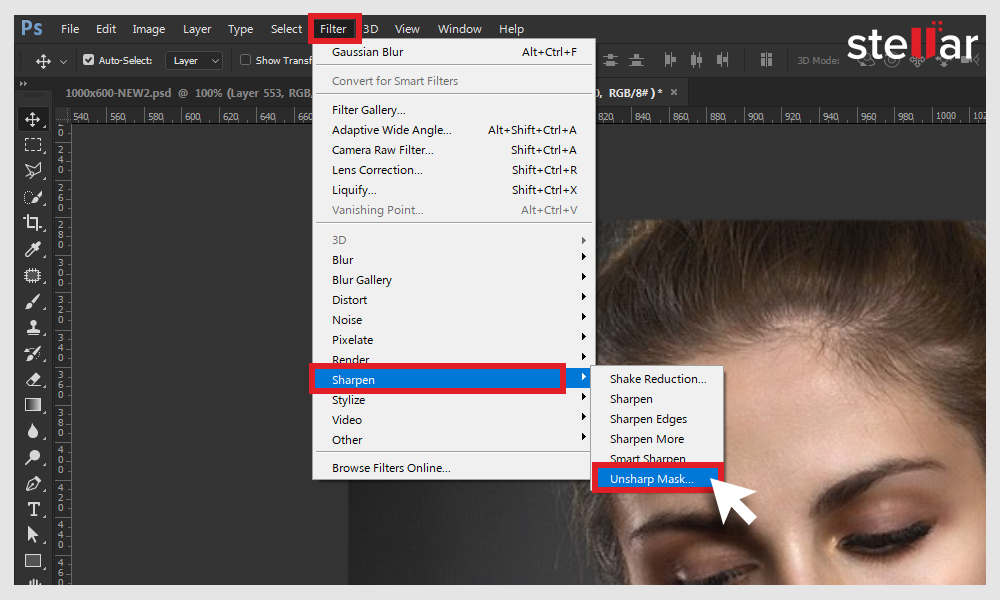Open the File menu

(x=70, y=29)
